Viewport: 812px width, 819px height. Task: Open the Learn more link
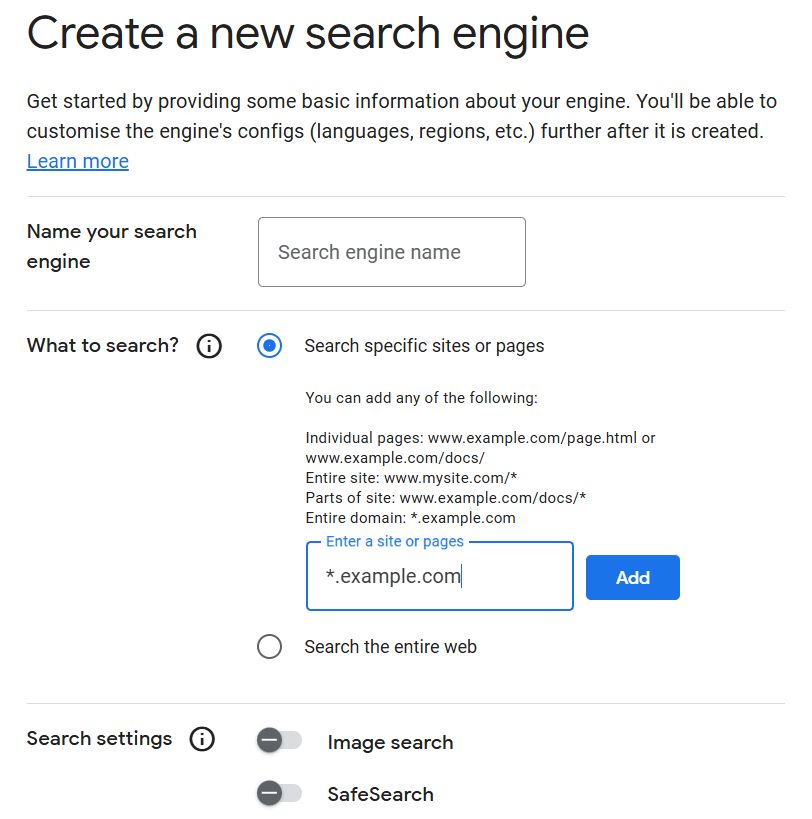point(77,161)
